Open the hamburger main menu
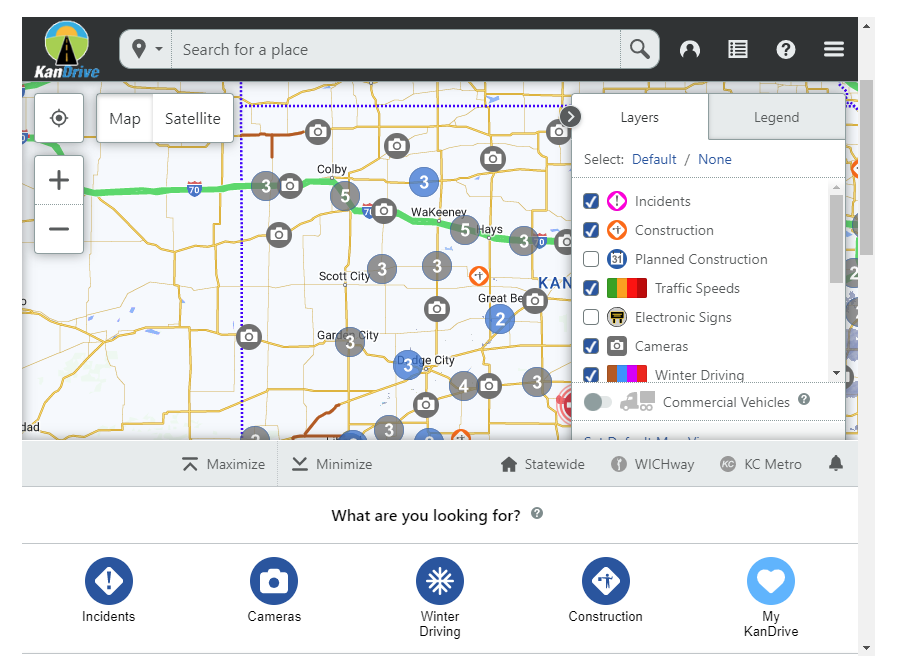The height and width of the screenshot is (656, 904). coord(834,49)
